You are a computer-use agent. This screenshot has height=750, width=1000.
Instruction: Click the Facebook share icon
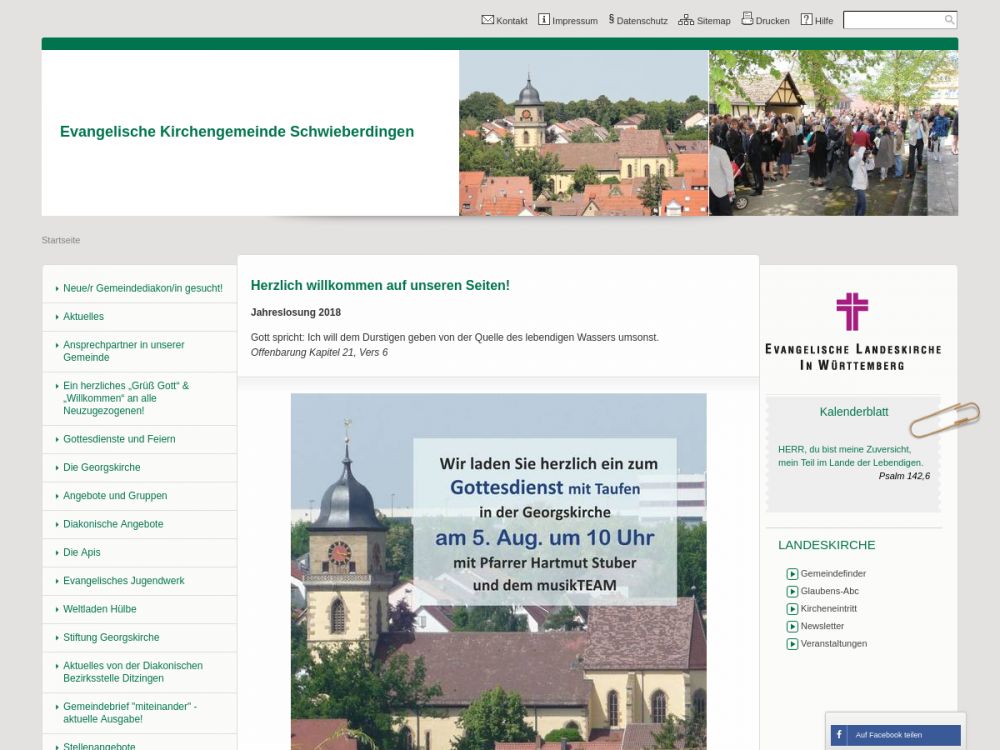coord(838,735)
